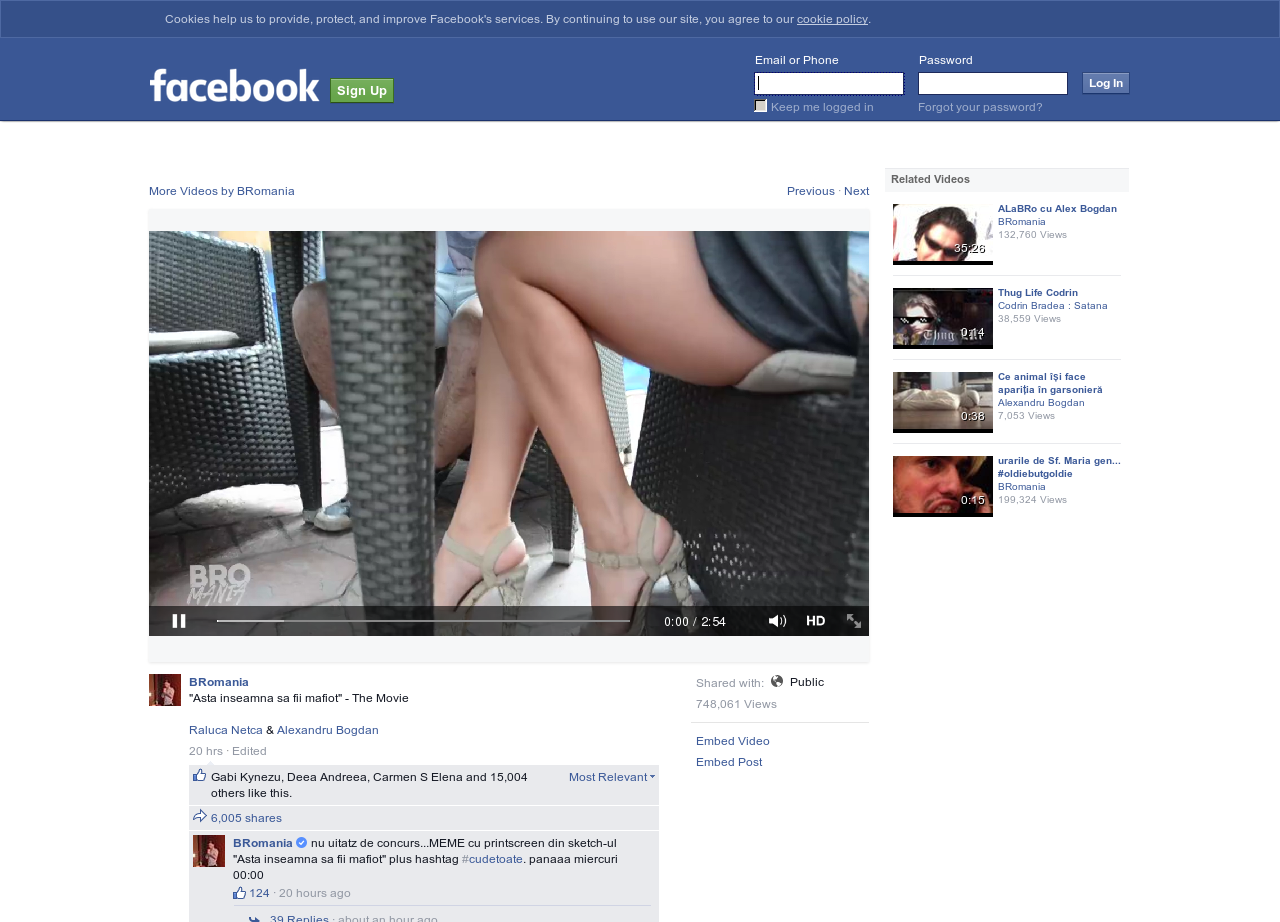The image size is (1280, 922).
Task: Click the like thumbs-up icon on post
Action: point(200,775)
